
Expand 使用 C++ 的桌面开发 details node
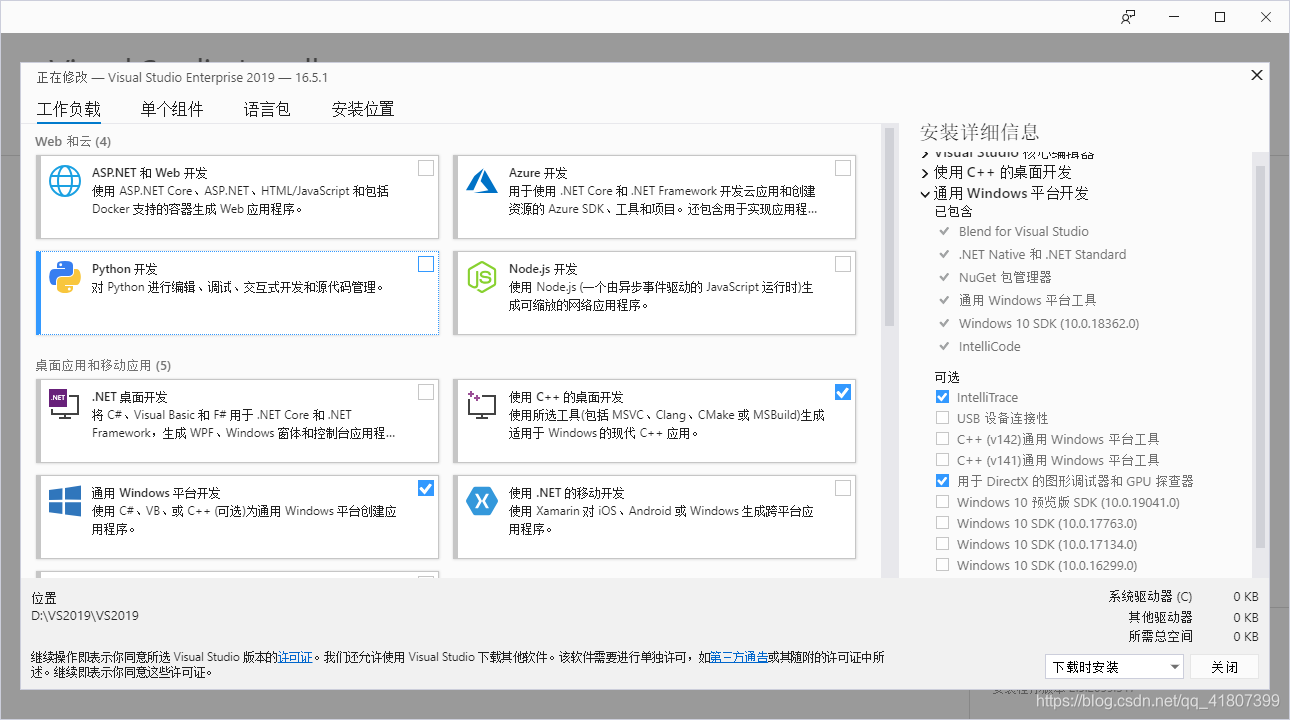925,173
